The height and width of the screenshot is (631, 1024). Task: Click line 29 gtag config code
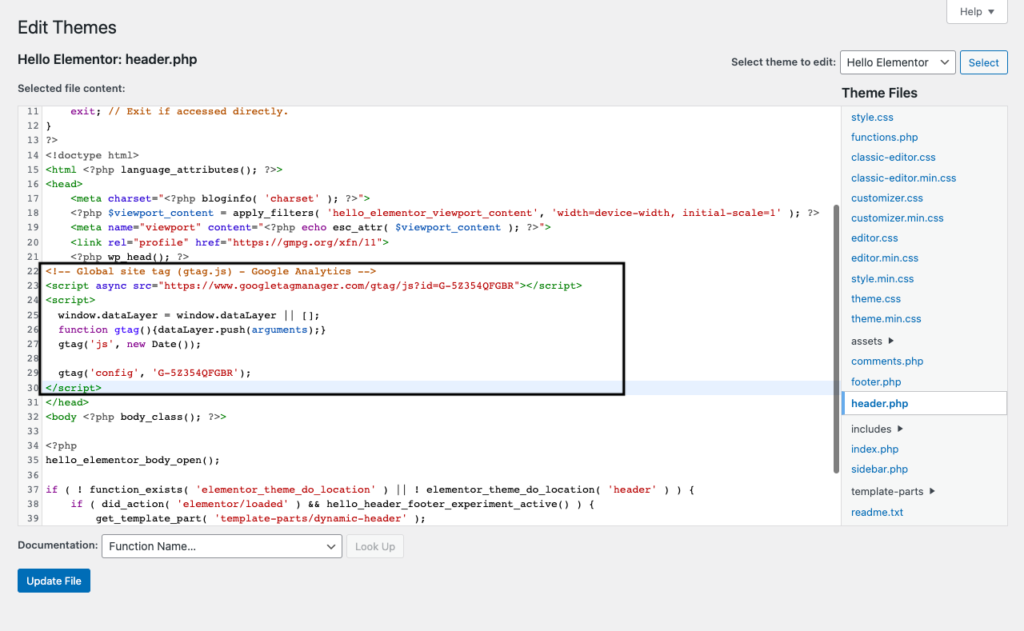pyautogui.click(x=154, y=373)
